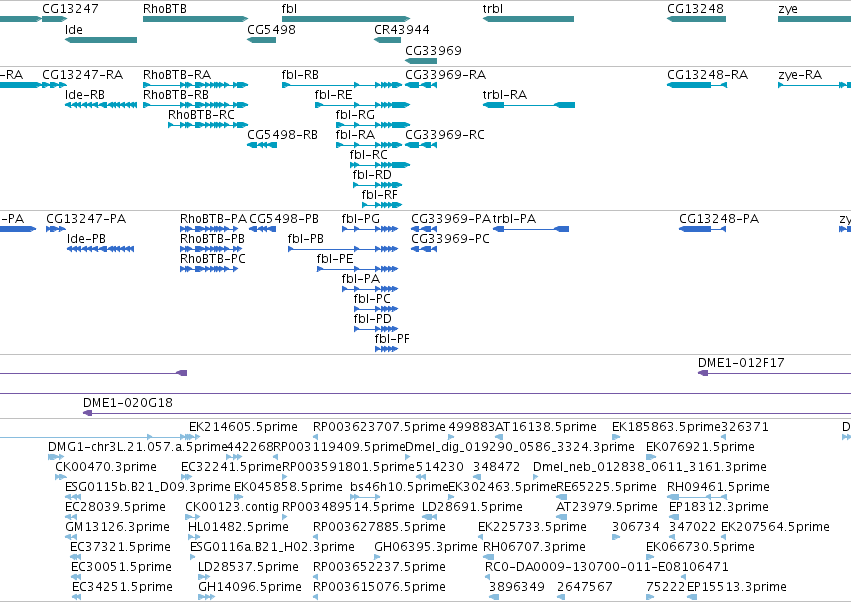Click the CG13248-RA transcript label

point(707,74)
